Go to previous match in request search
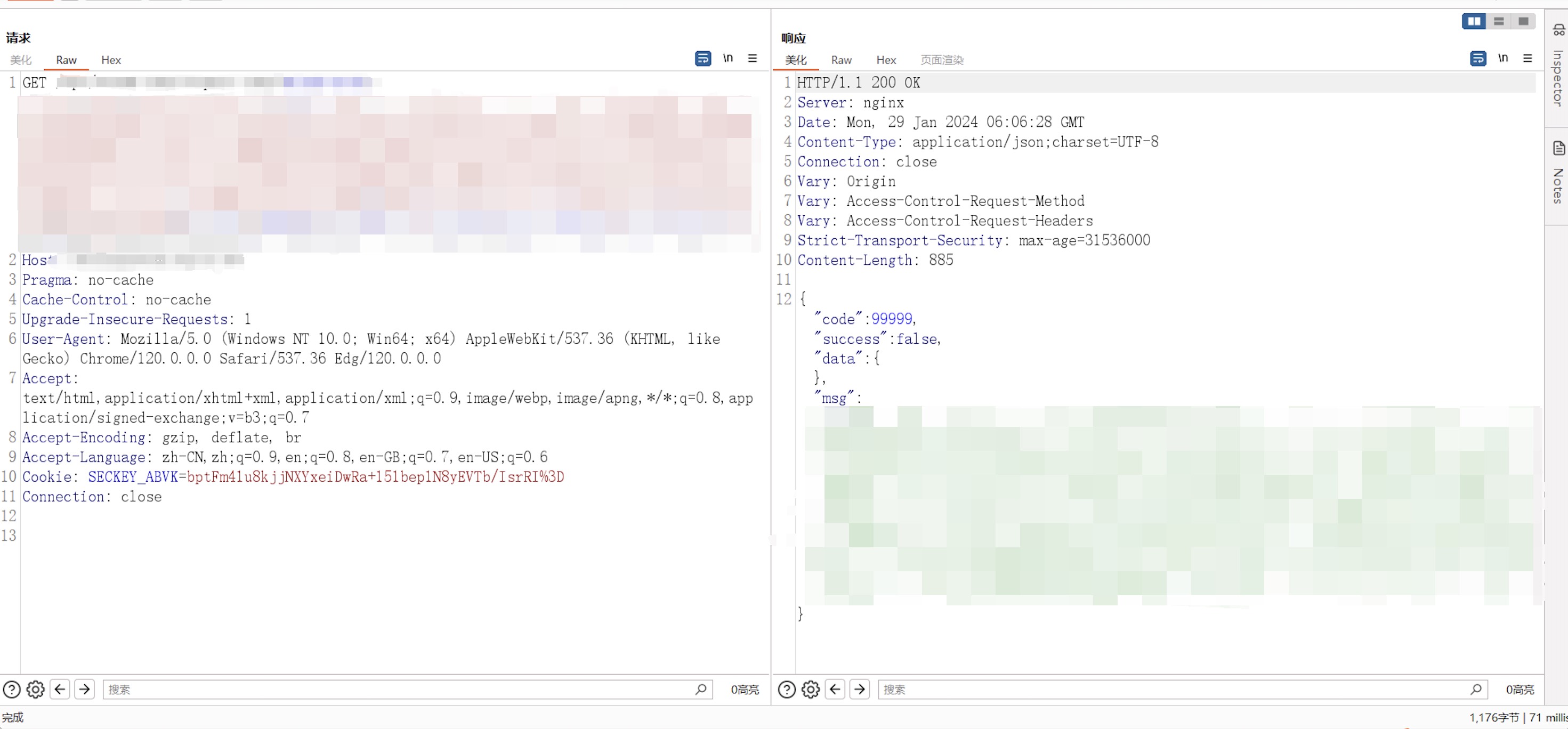The width and height of the screenshot is (1568, 729). 60,690
